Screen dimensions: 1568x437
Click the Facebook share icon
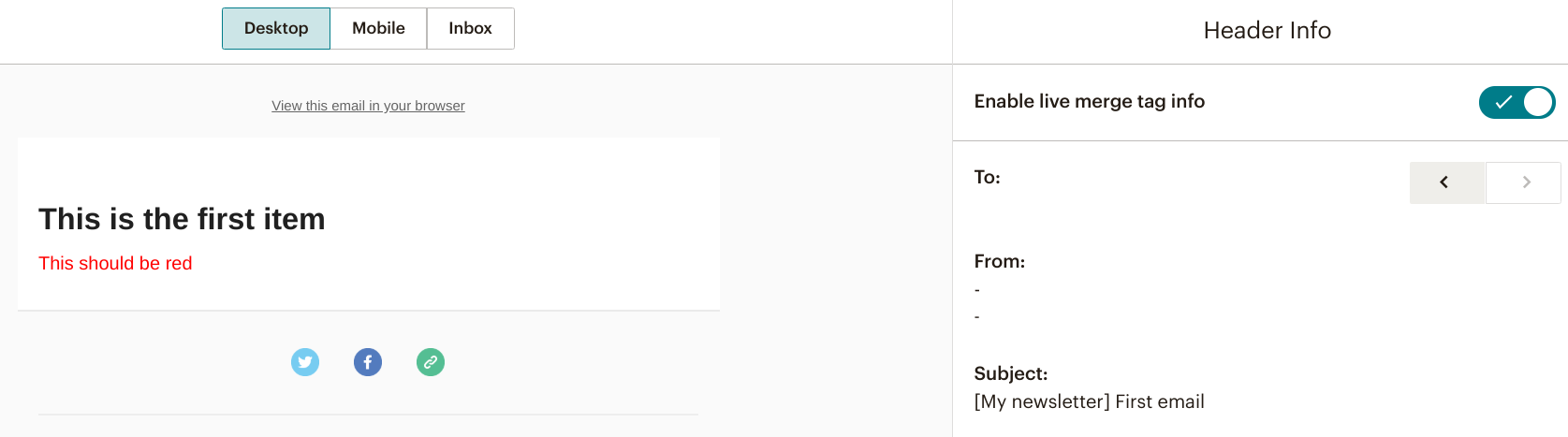point(368,362)
